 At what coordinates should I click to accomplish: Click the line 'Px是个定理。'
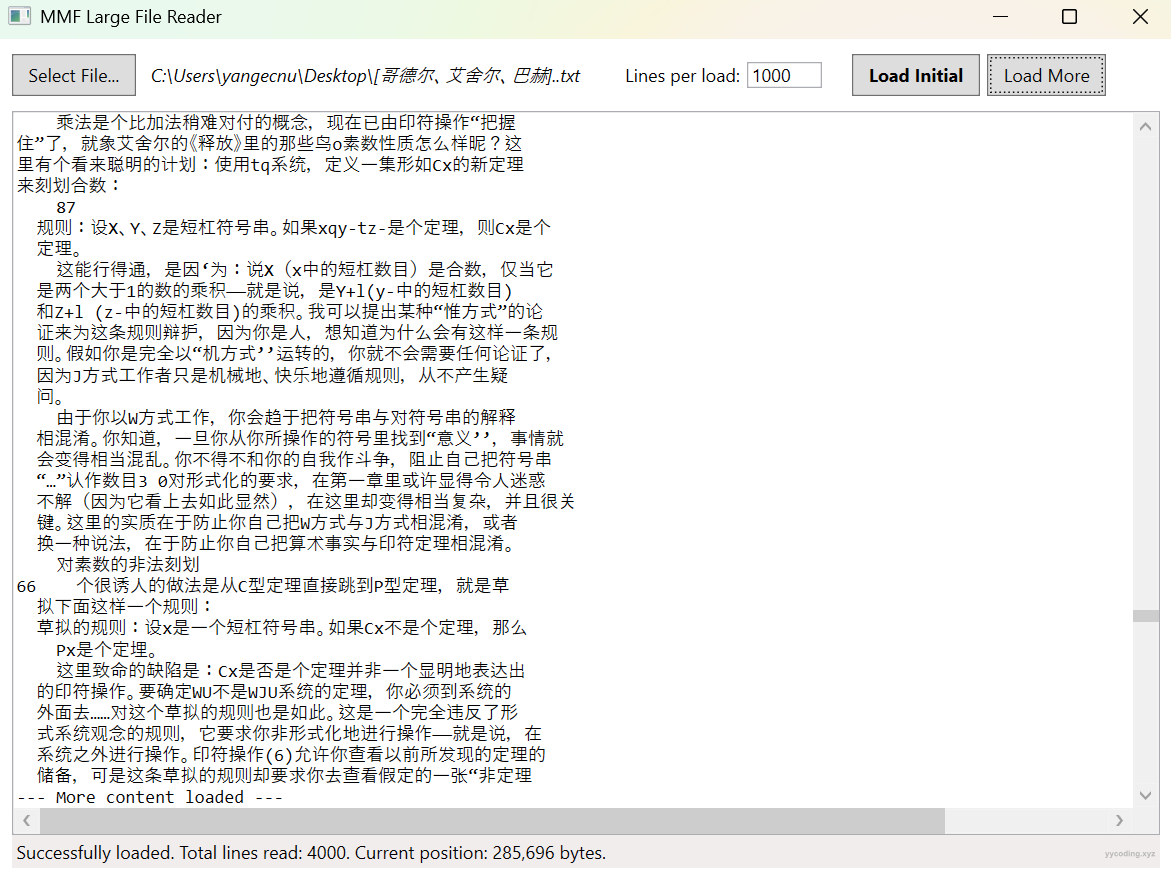pos(106,649)
